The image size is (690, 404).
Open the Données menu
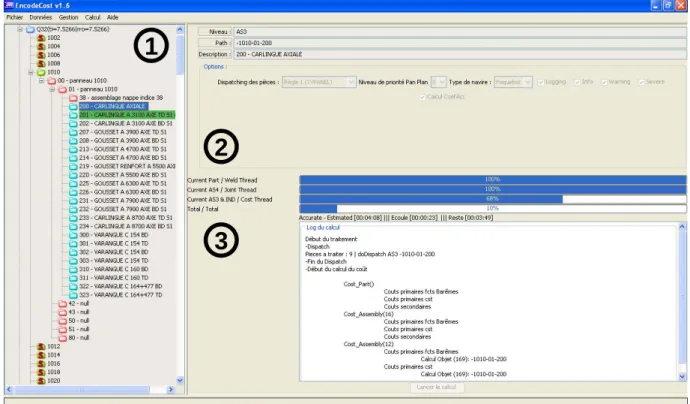coord(40,18)
